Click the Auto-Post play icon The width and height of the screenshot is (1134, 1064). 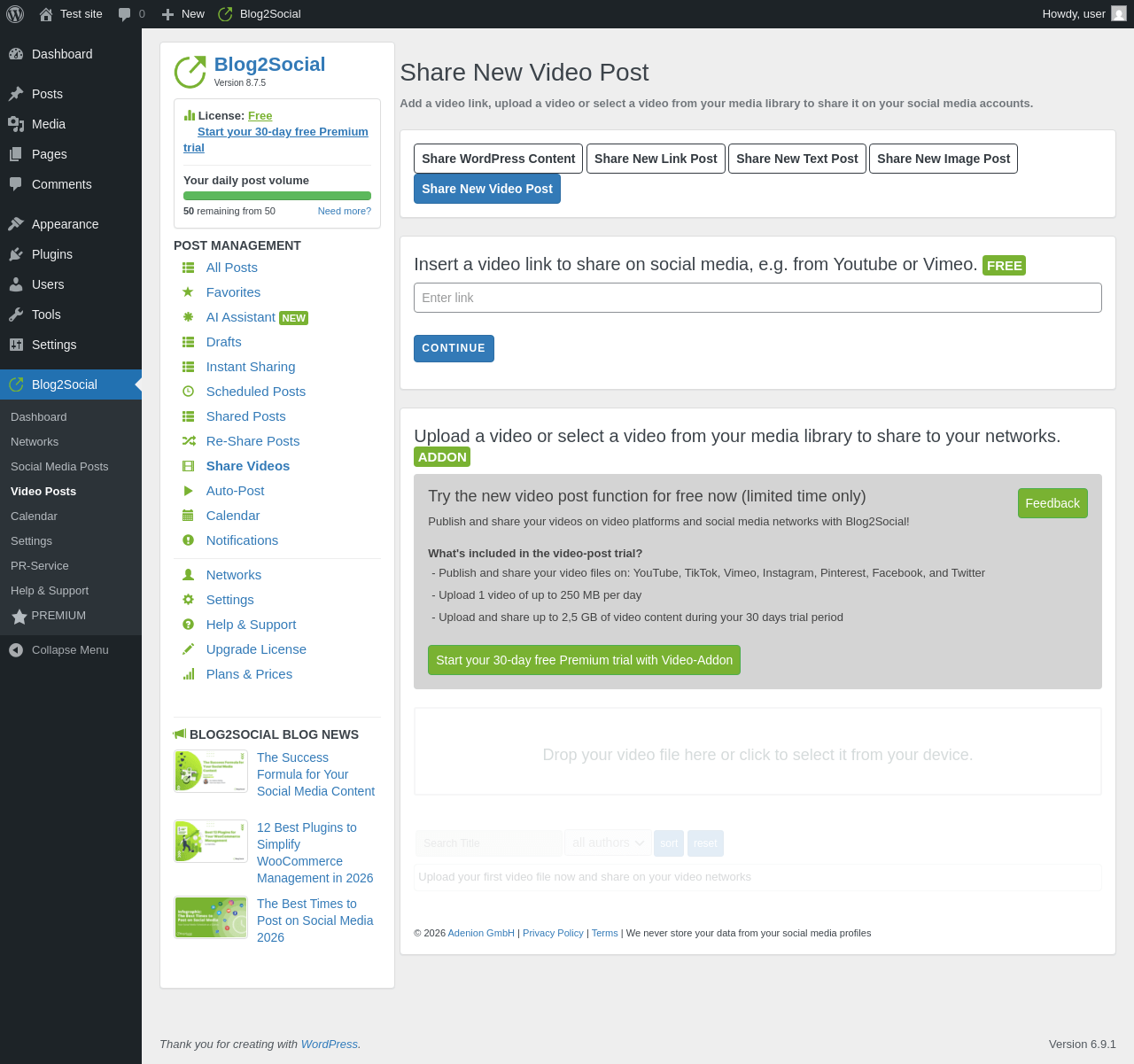click(x=188, y=491)
